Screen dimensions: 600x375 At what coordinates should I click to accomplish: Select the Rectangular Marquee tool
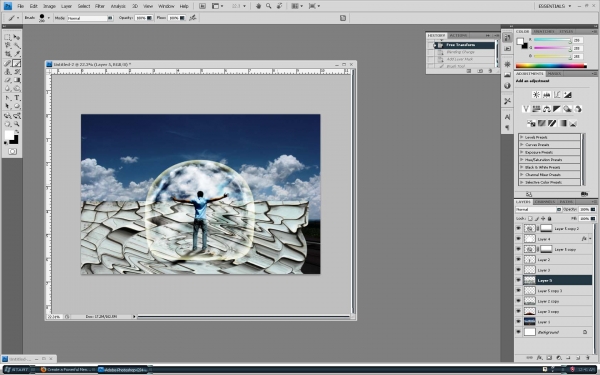pos(7,38)
